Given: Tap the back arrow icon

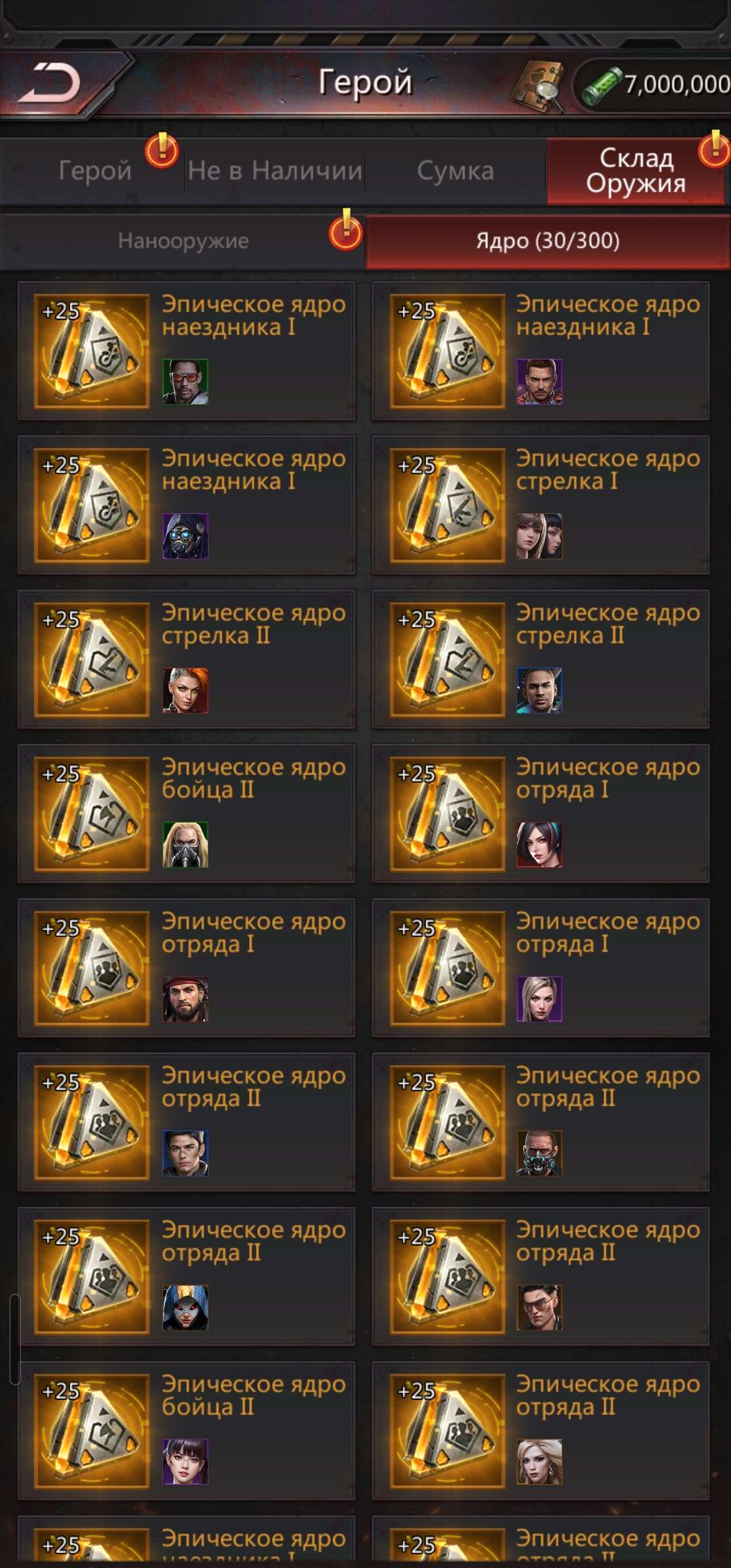Looking at the screenshot, I should 49,83.
